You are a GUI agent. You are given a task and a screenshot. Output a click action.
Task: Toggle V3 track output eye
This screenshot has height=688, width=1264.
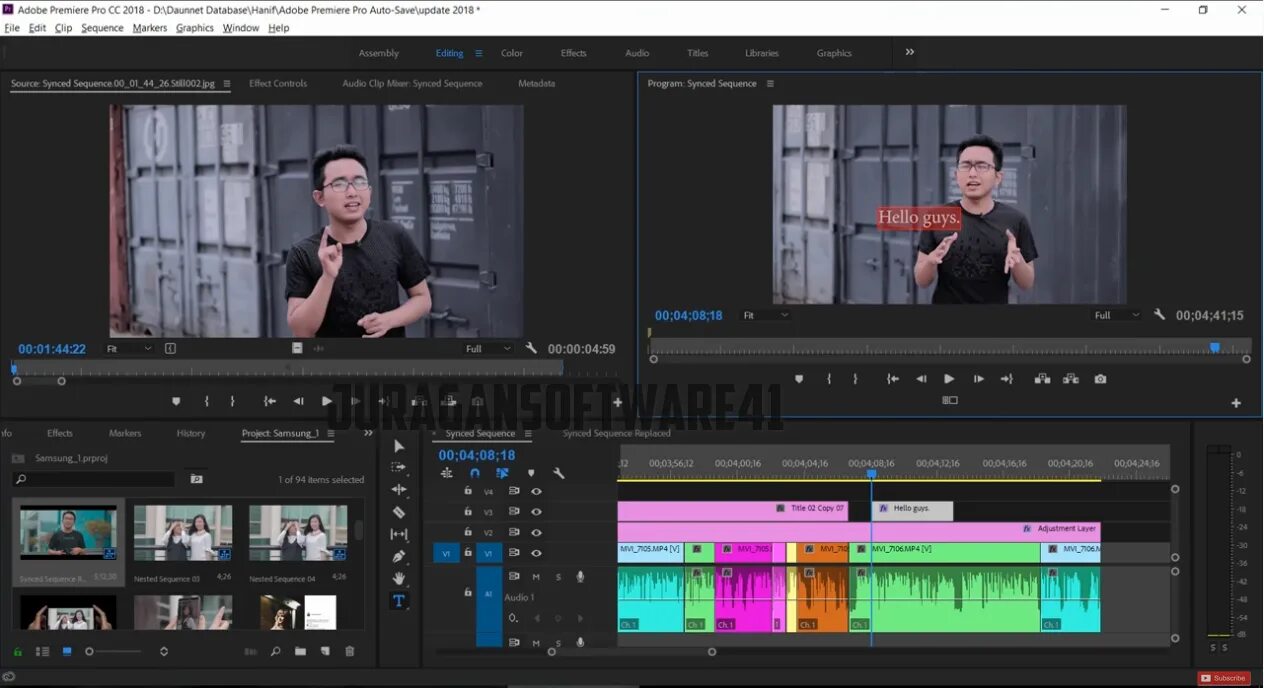coord(536,512)
